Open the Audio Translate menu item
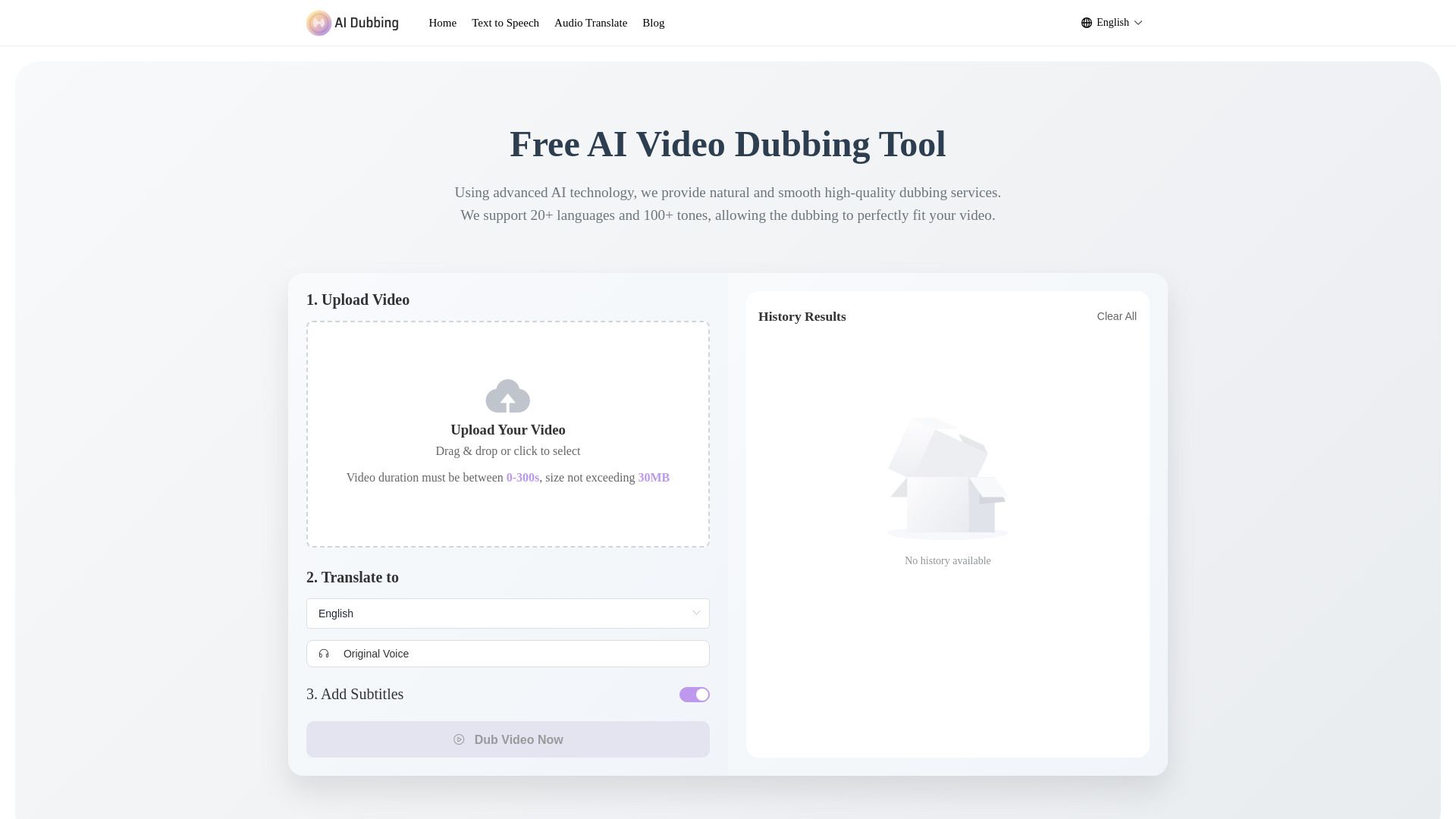 (x=591, y=23)
